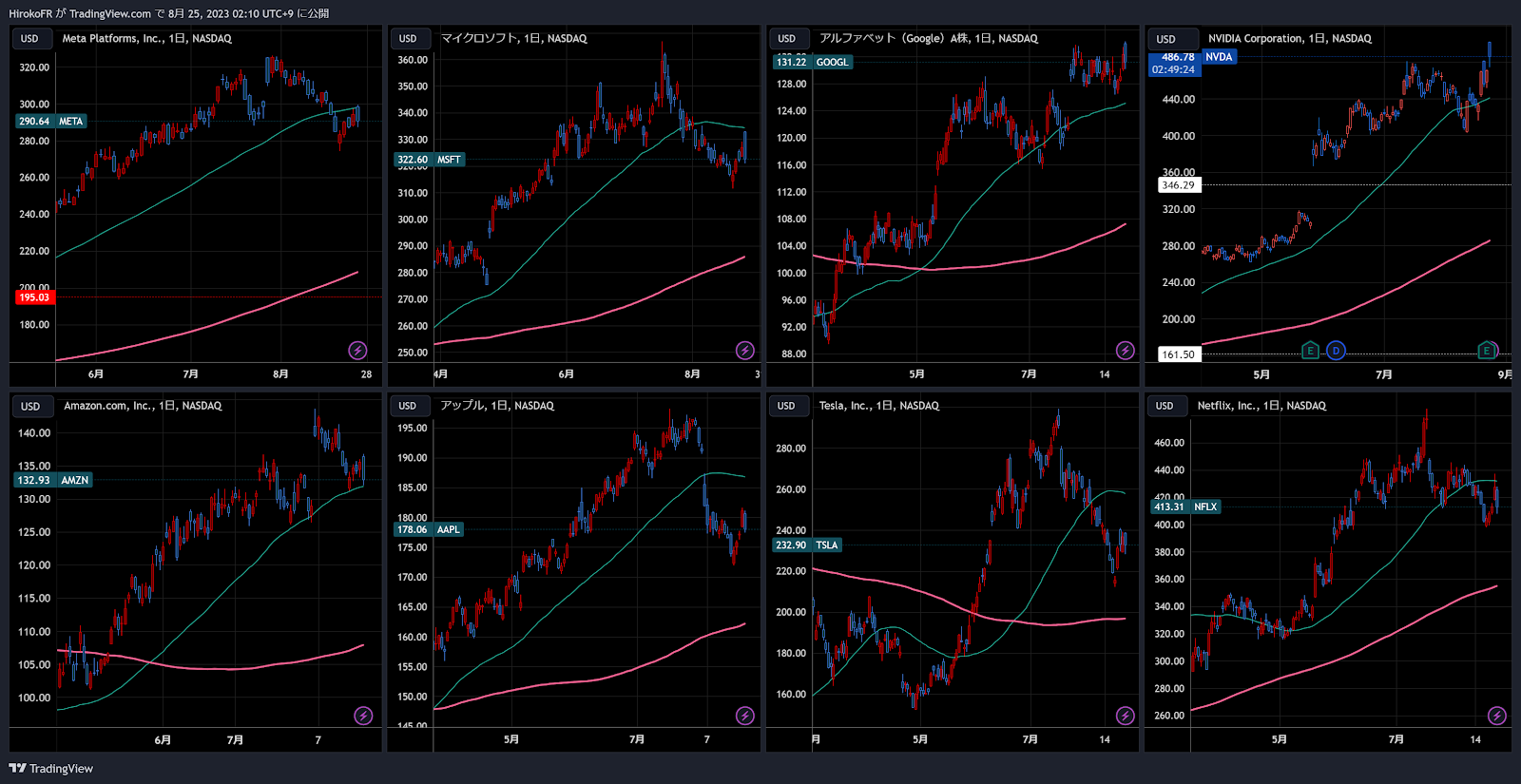Select the 131.22 GOOGL price label
Screen dimensions: 1521x784
pyautogui.click(x=813, y=62)
